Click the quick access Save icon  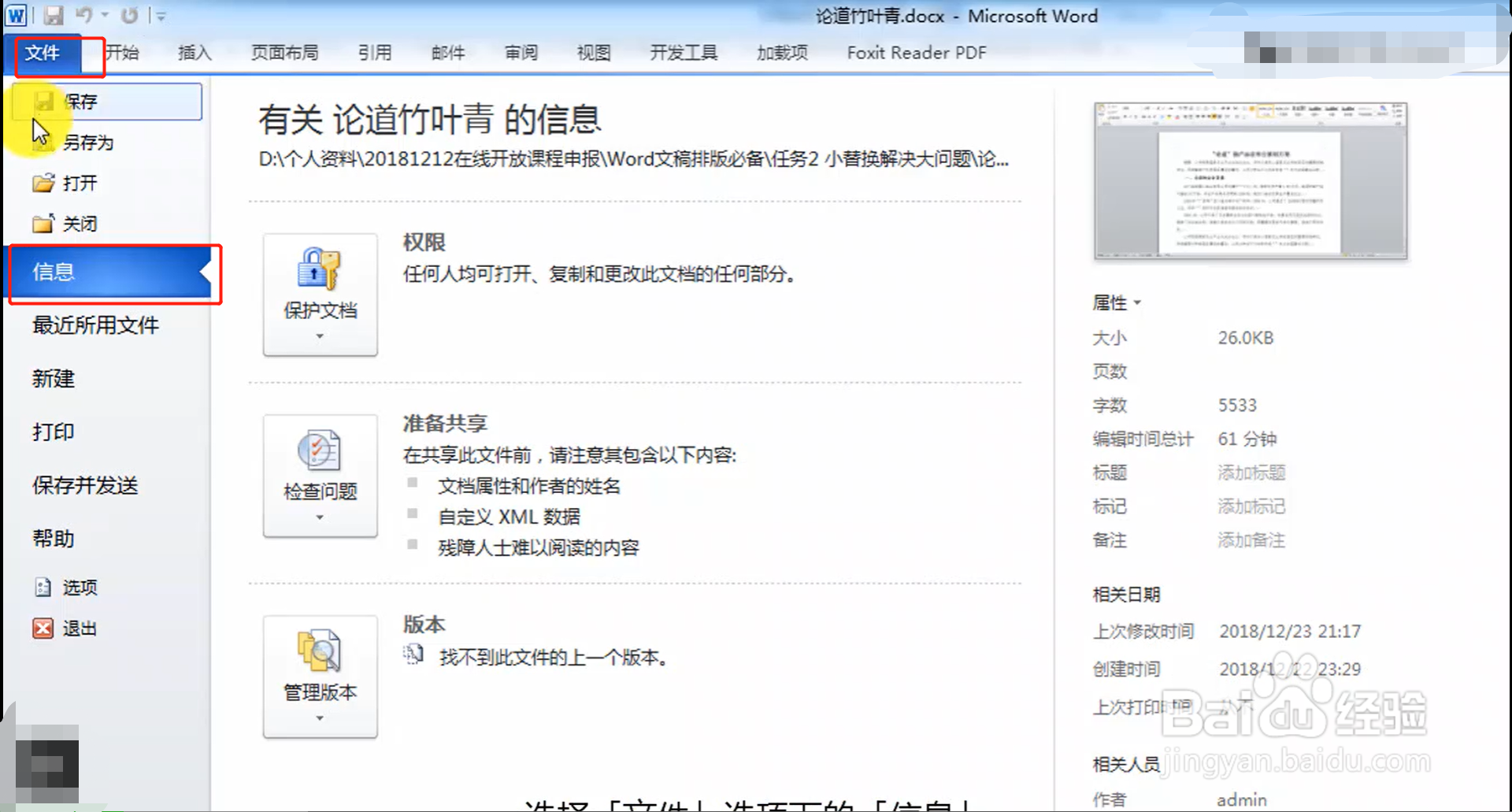click(x=53, y=15)
